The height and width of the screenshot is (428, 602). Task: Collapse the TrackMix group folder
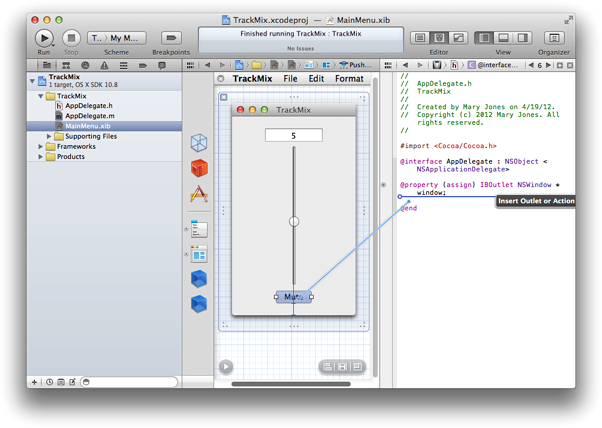[x=41, y=96]
